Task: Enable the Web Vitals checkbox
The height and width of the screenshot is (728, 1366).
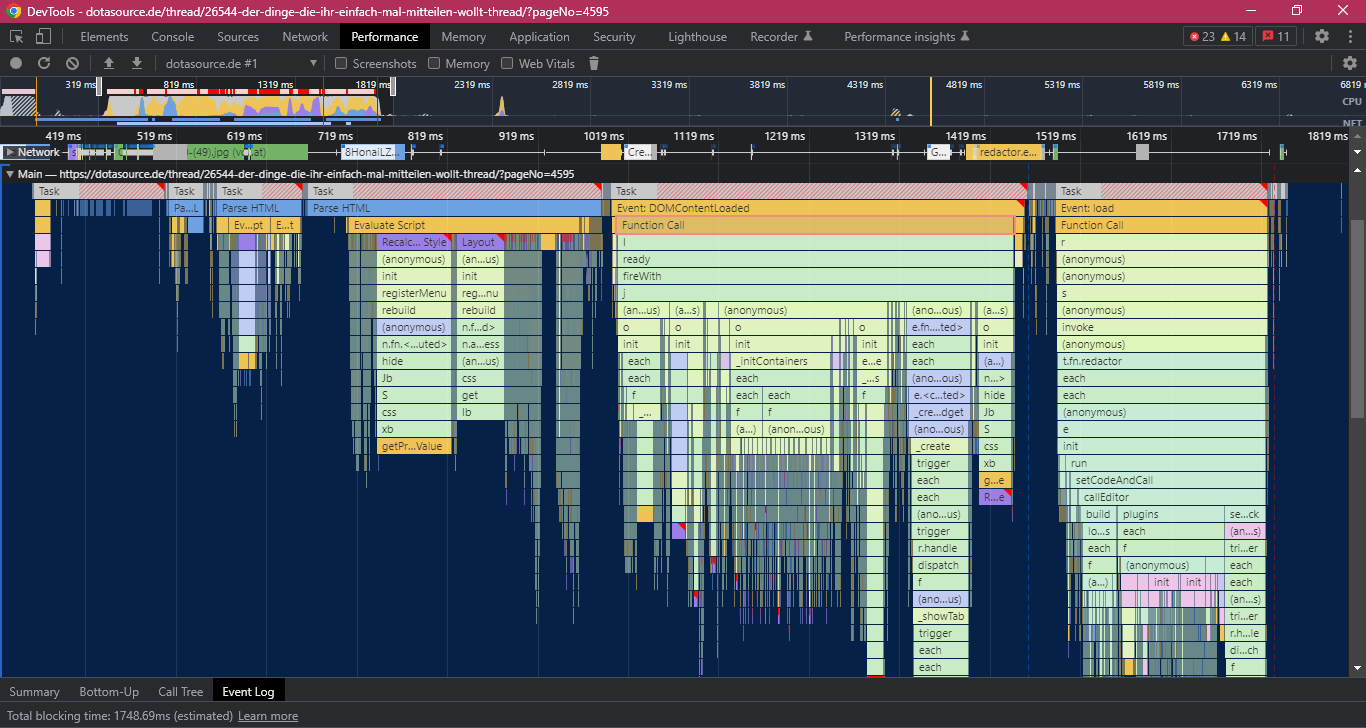Action: tap(507, 63)
